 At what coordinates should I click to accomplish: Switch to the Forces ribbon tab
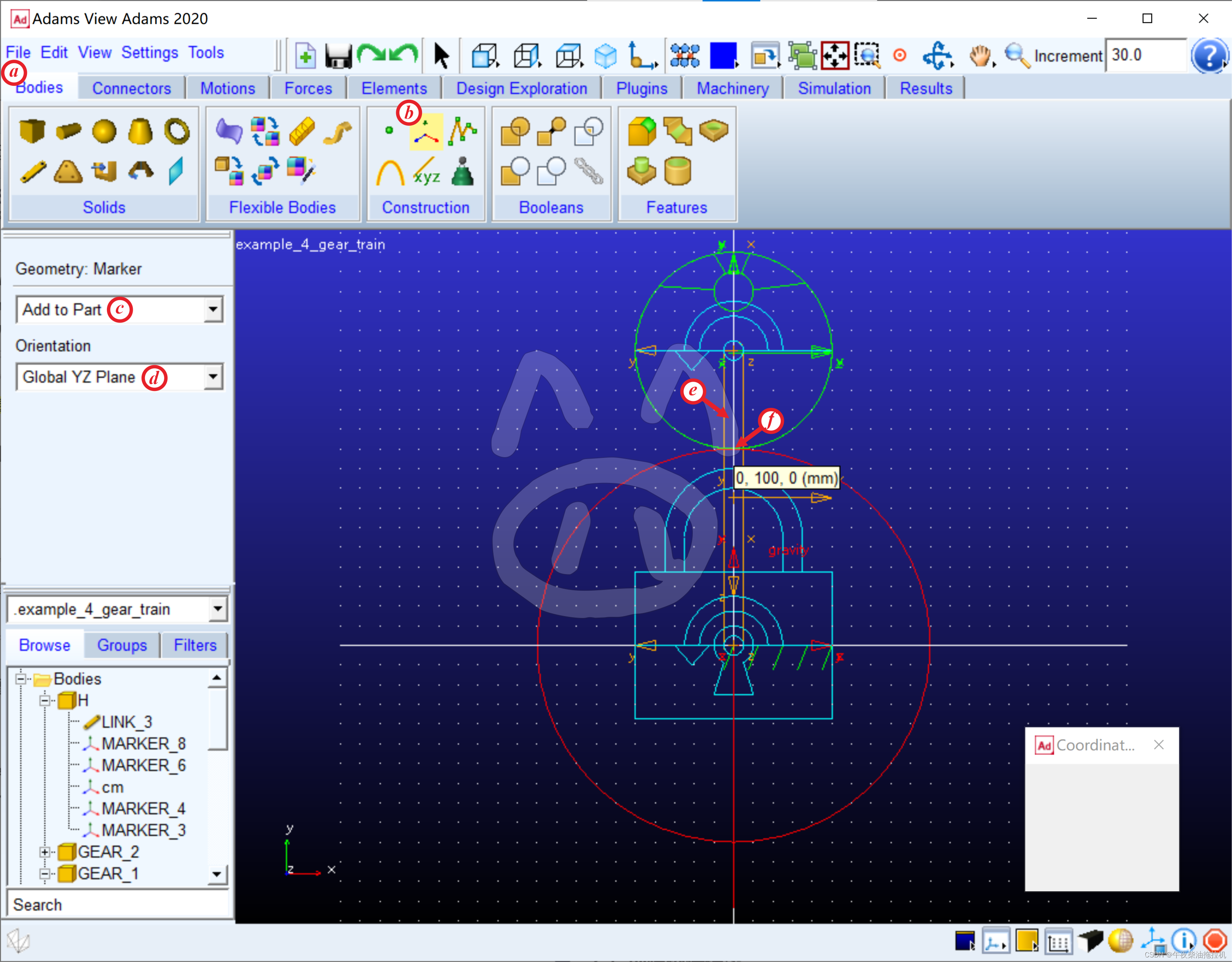tap(308, 89)
